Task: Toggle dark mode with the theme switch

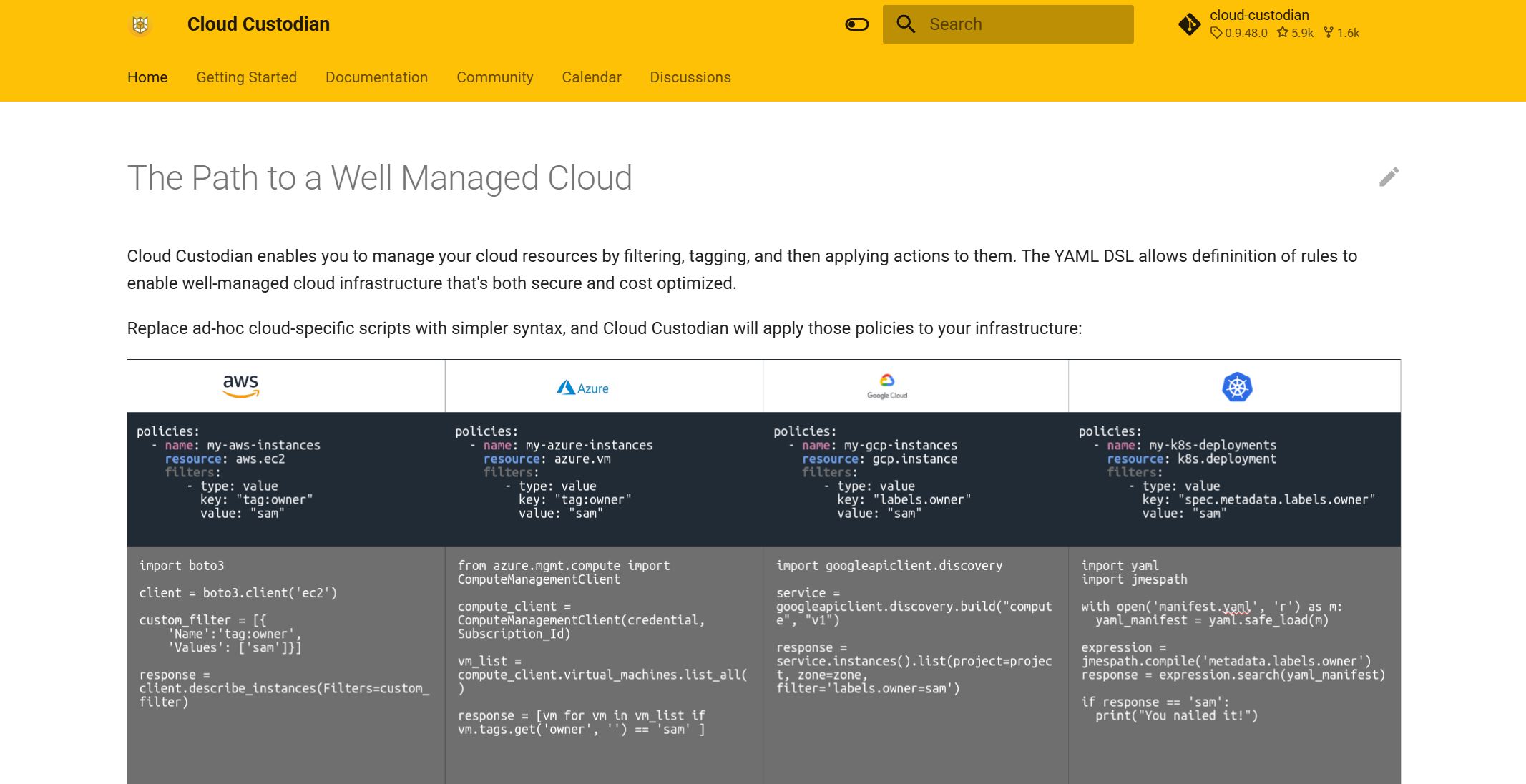Action: point(856,24)
